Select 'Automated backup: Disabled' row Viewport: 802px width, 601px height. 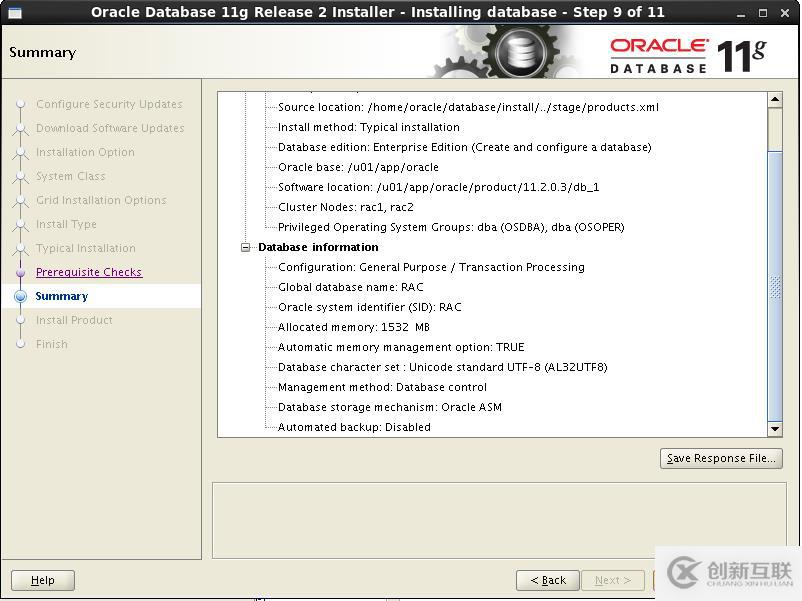pyautogui.click(x=354, y=427)
